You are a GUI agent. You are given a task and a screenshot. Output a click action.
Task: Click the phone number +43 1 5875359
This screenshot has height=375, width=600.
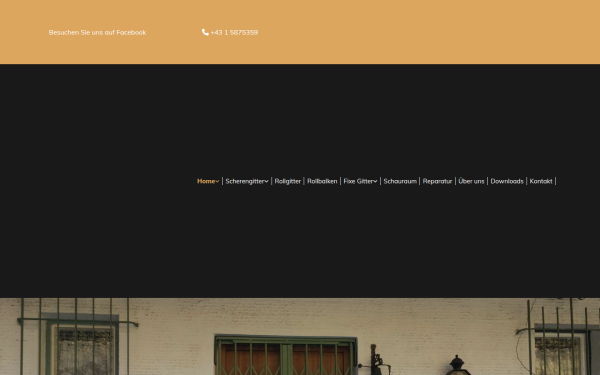(x=234, y=33)
